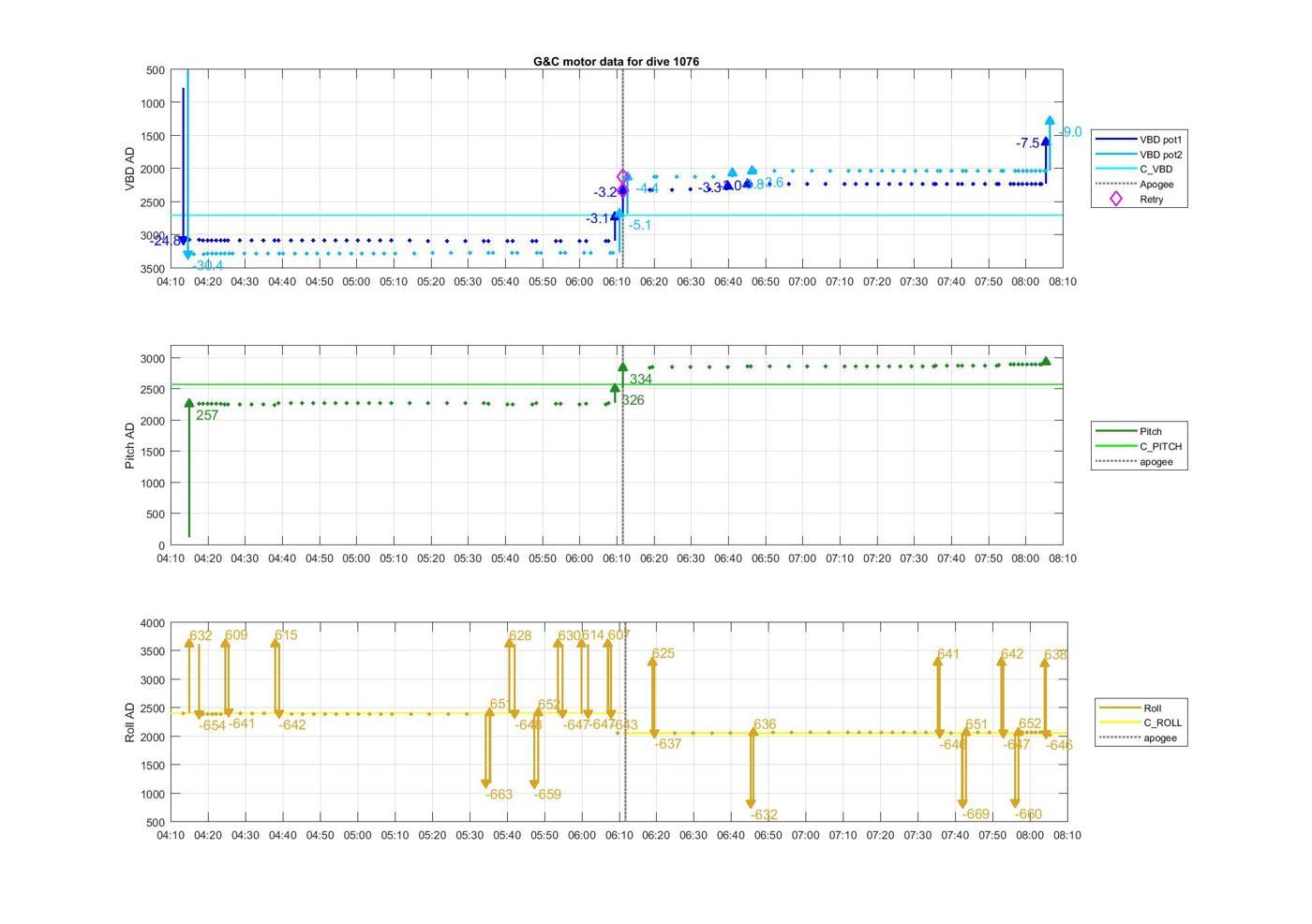This screenshot has height=924, width=1312.
Task: Click the '-642' roll data label
Action: (292, 724)
